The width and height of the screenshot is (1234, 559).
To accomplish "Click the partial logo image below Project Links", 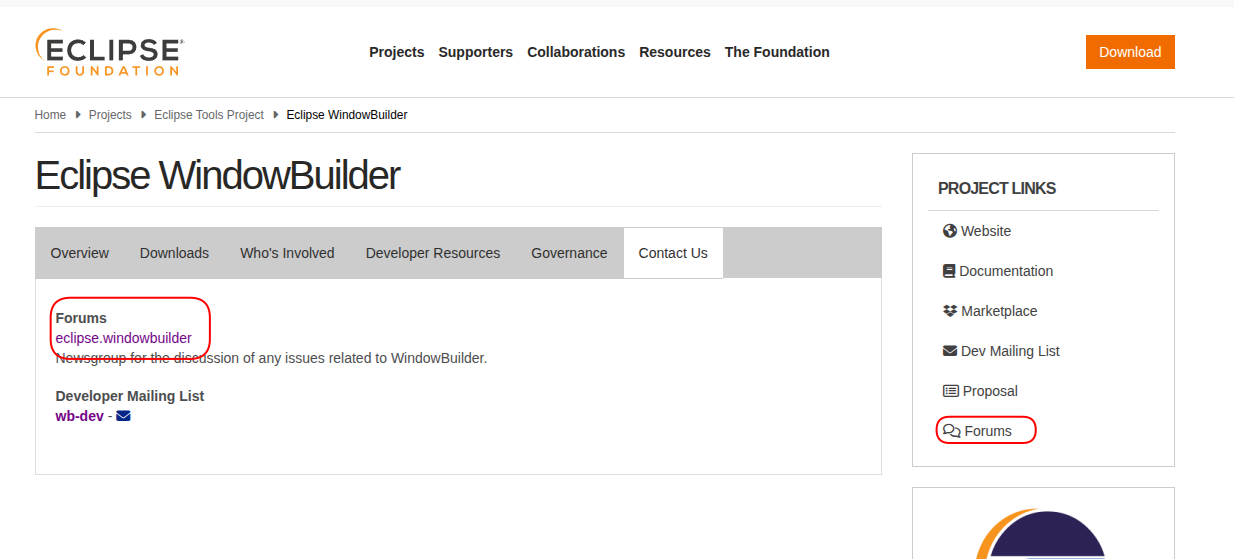I will pos(1043,534).
